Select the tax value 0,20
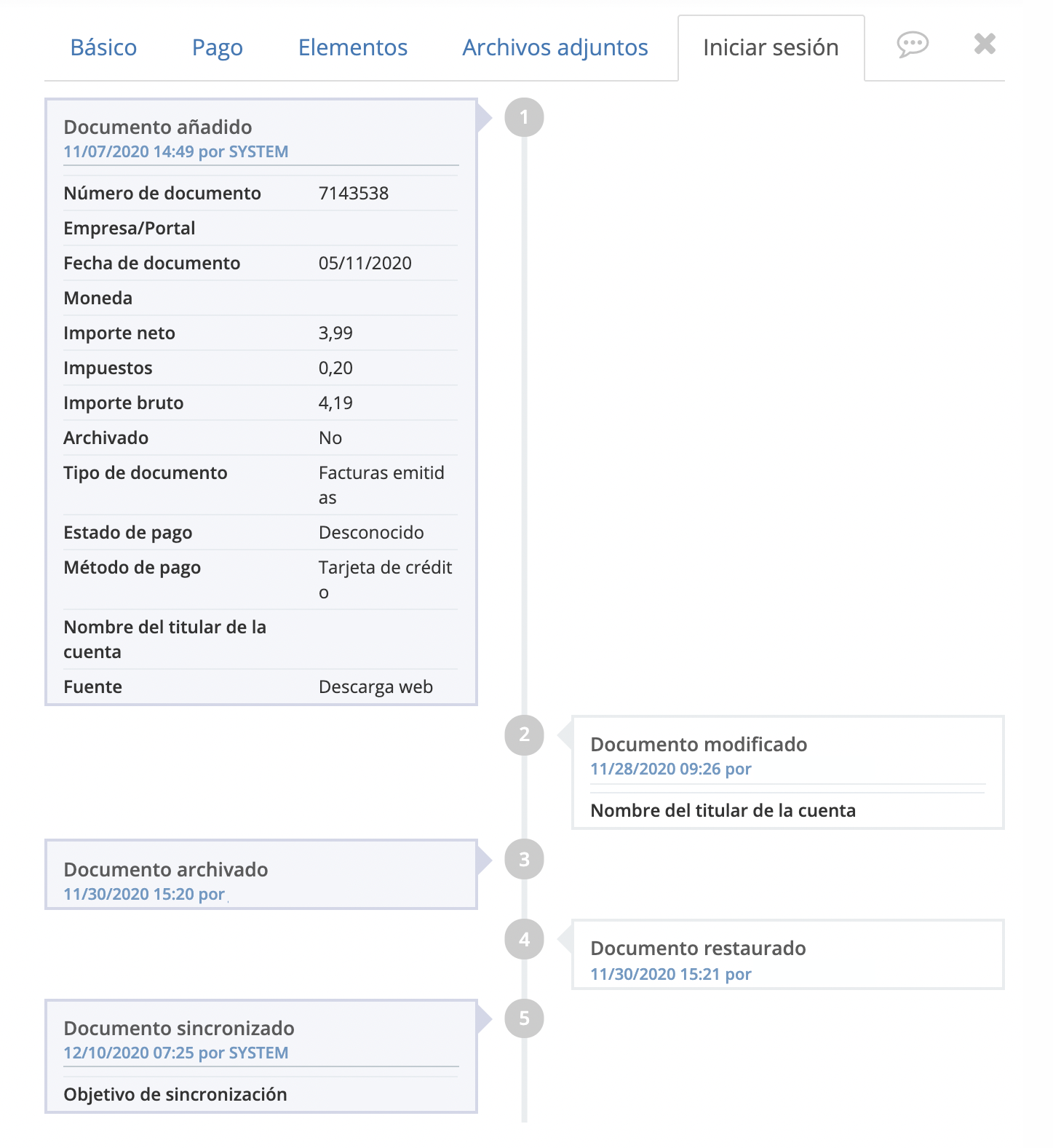Screen dimensions: 1053x1148 [335, 368]
